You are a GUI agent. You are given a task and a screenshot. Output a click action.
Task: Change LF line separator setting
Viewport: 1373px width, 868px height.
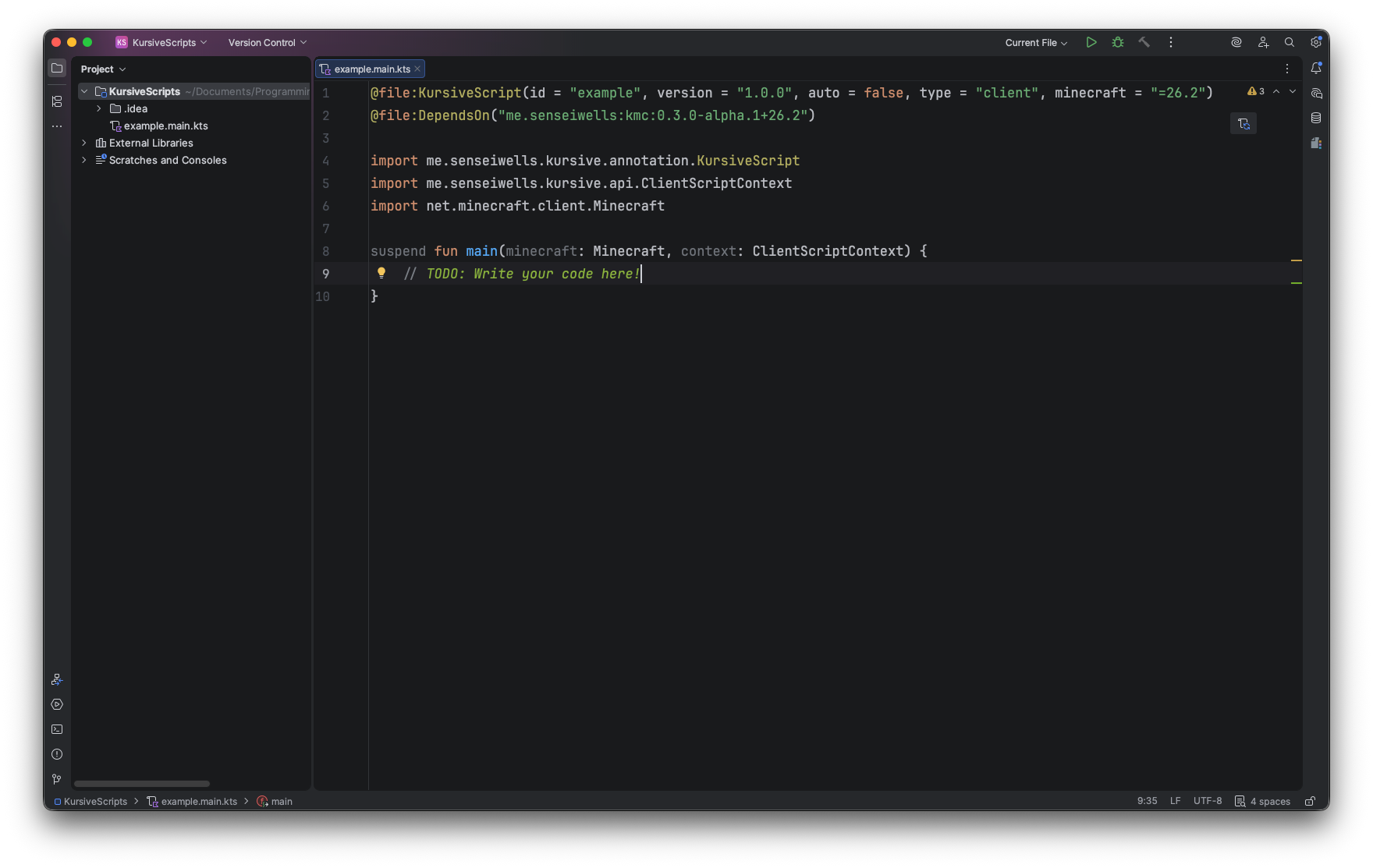[1175, 801]
